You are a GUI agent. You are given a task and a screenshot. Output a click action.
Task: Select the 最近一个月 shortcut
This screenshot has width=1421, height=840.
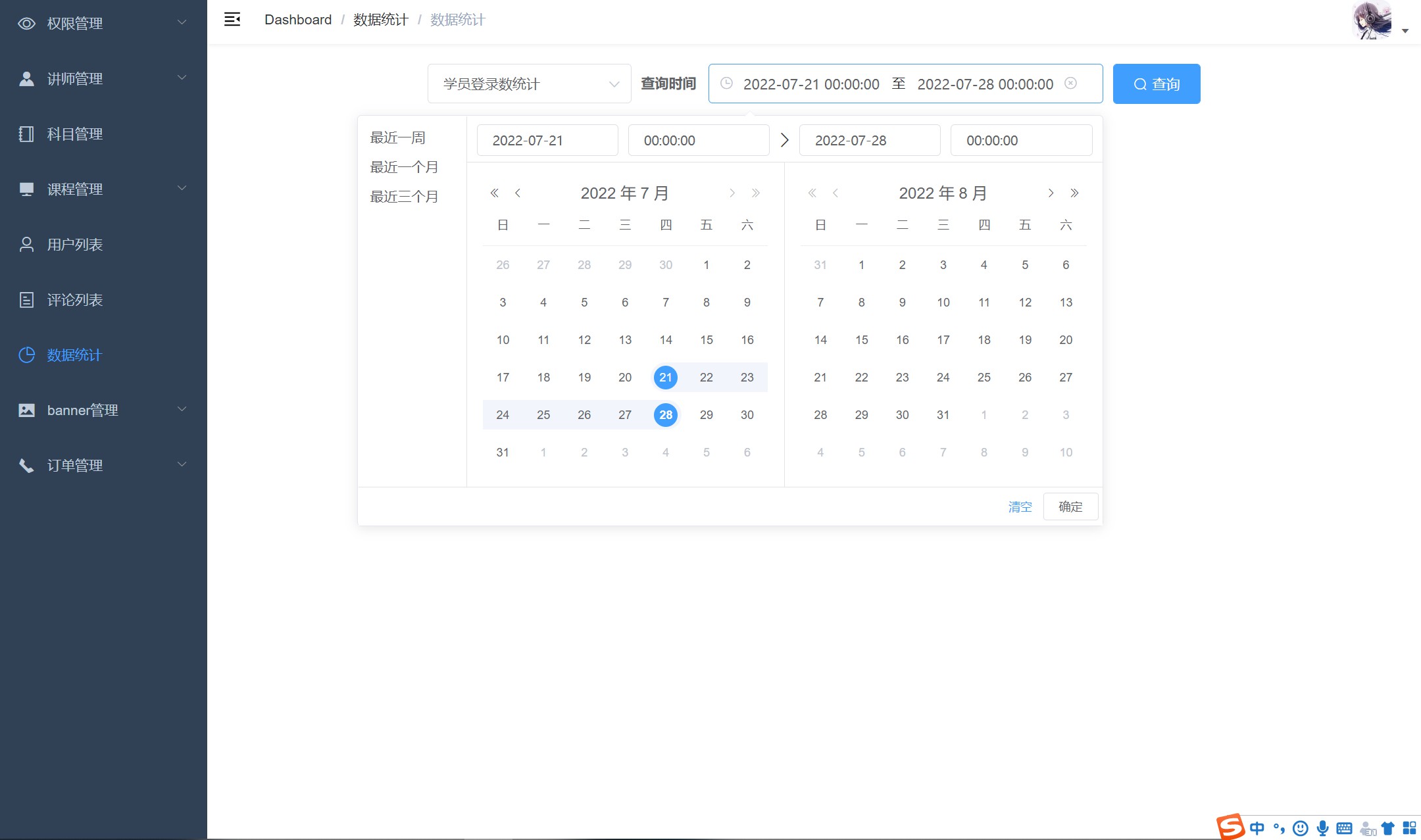coord(404,167)
